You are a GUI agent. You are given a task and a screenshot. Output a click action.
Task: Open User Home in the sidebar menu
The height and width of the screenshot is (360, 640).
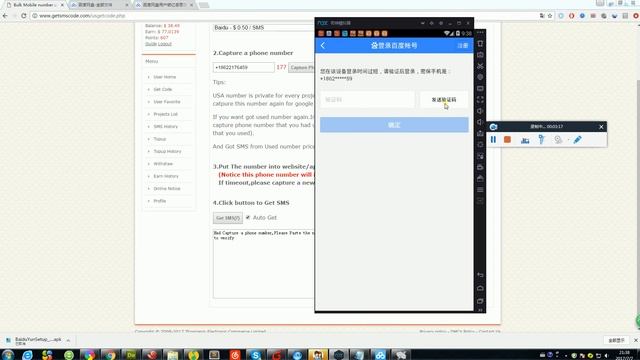point(164,77)
